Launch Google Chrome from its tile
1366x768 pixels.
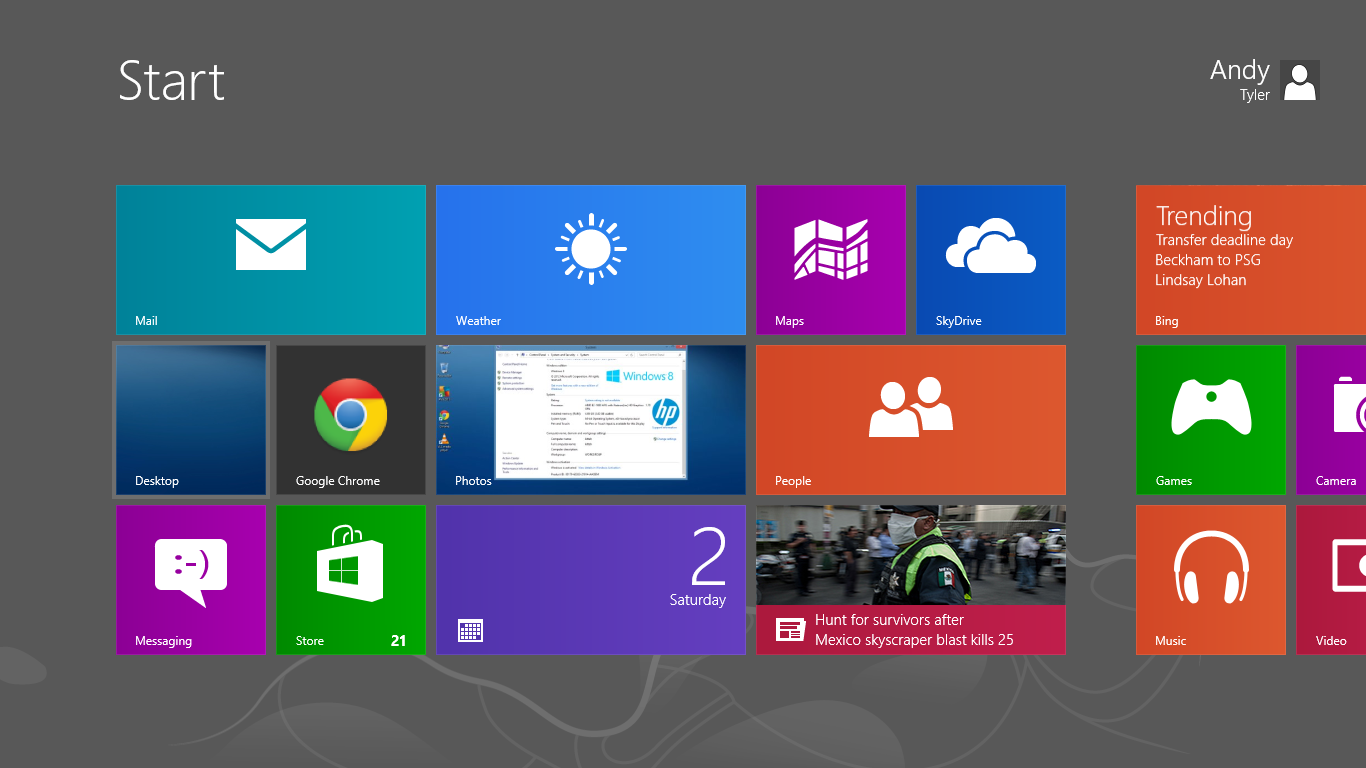click(x=351, y=420)
